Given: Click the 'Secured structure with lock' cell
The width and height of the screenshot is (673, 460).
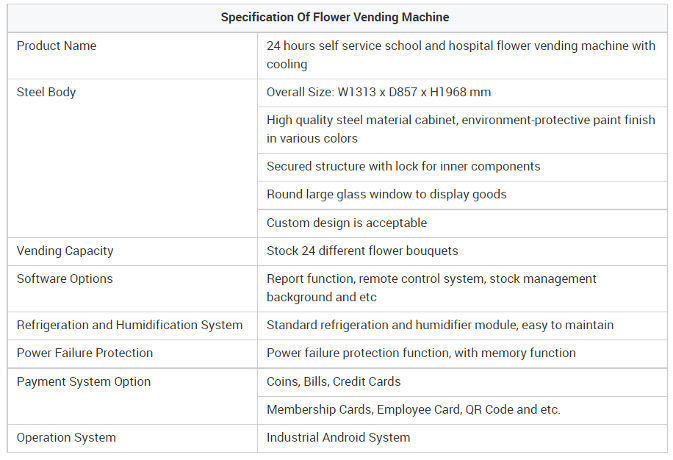Looking at the screenshot, I should click(x=403, y=166).
